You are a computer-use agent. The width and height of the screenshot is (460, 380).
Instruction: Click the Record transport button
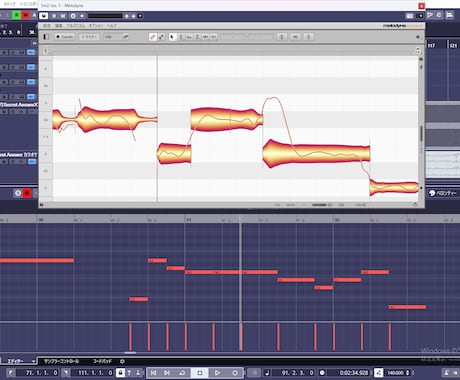coord(235,373)
